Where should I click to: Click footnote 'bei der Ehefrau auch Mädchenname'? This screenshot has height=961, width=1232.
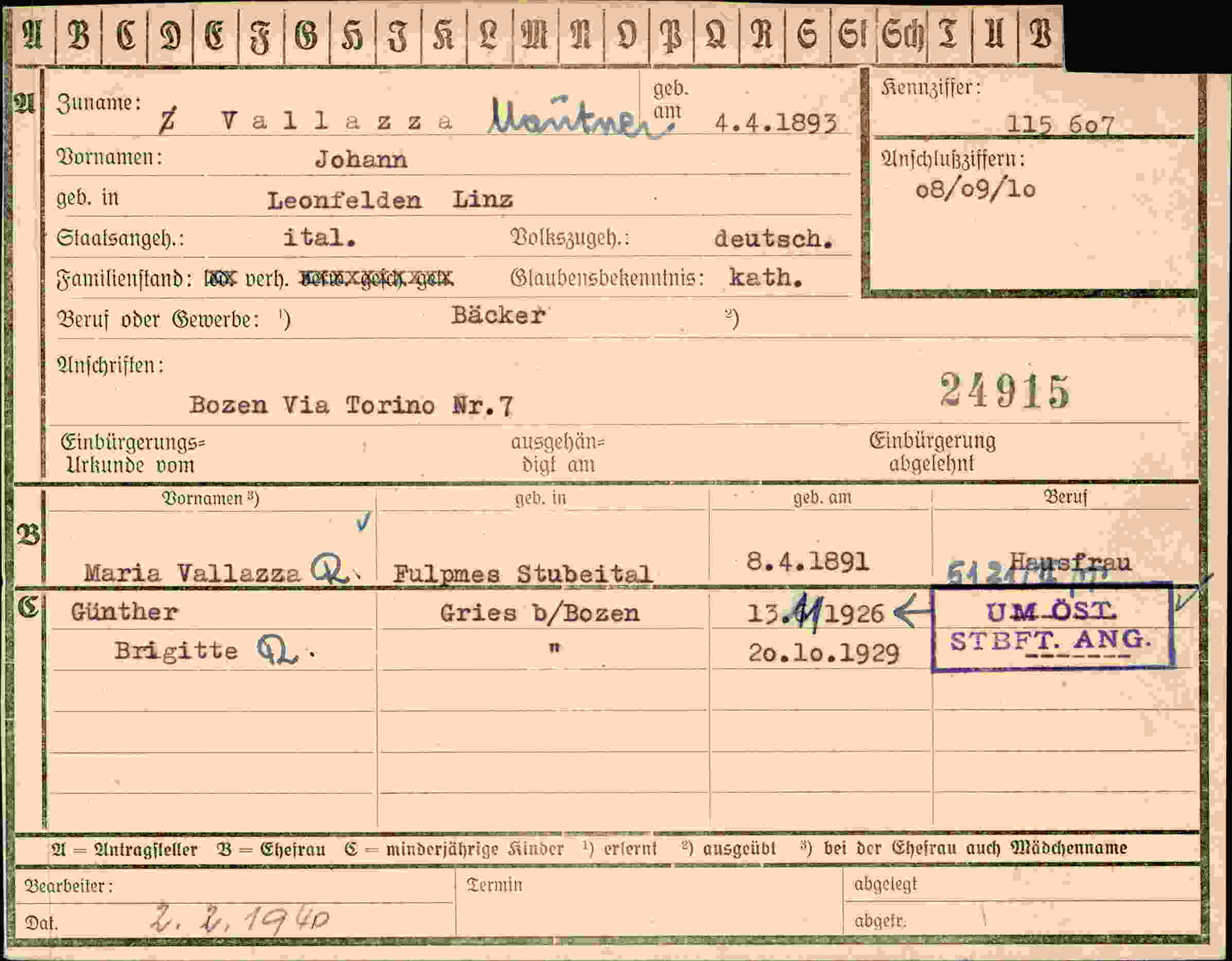(975, 848)
